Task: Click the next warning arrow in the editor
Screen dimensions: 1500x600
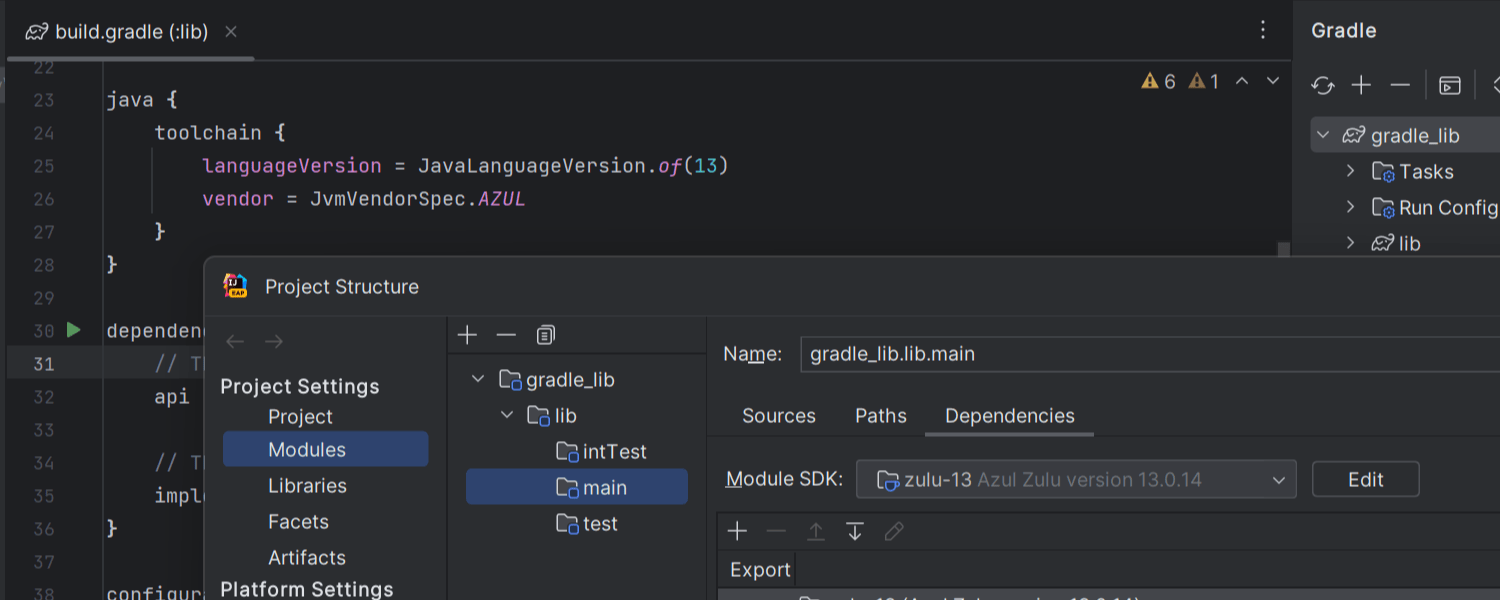Action: [x=1272, y=81]
